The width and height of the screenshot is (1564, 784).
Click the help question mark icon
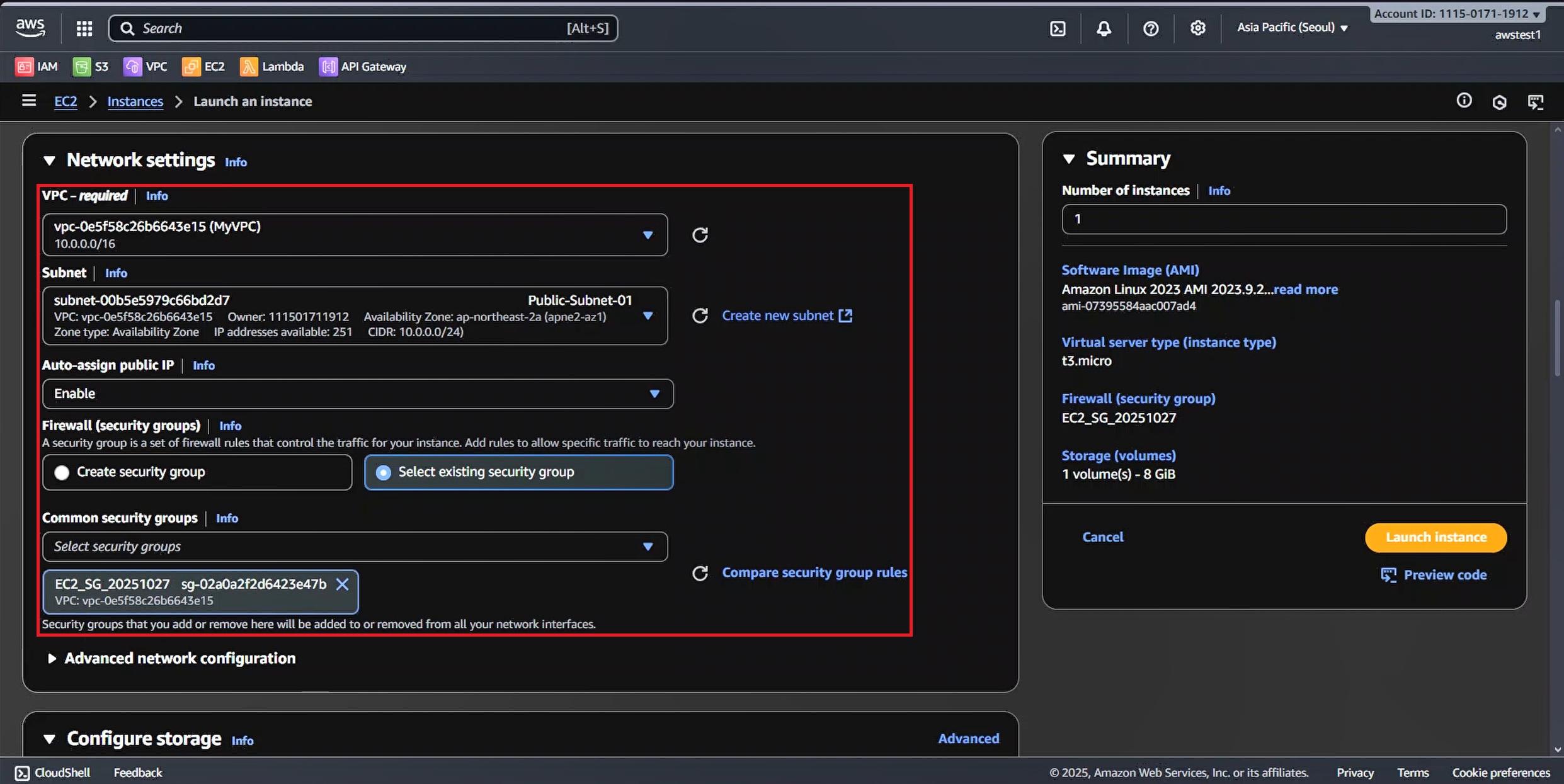pos(1151,28)
